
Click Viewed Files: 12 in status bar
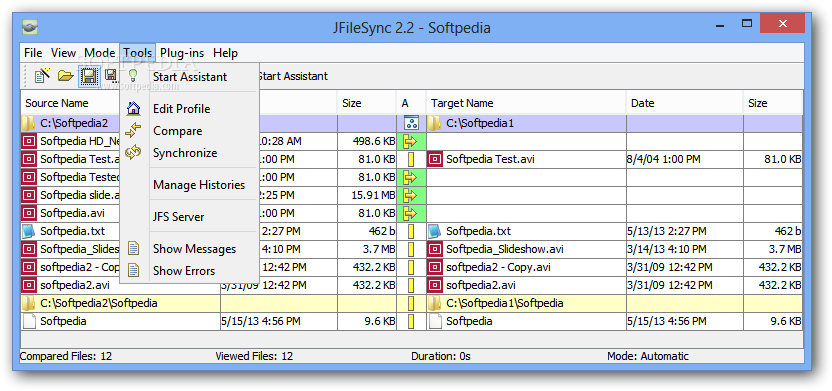tap(254, 356)
